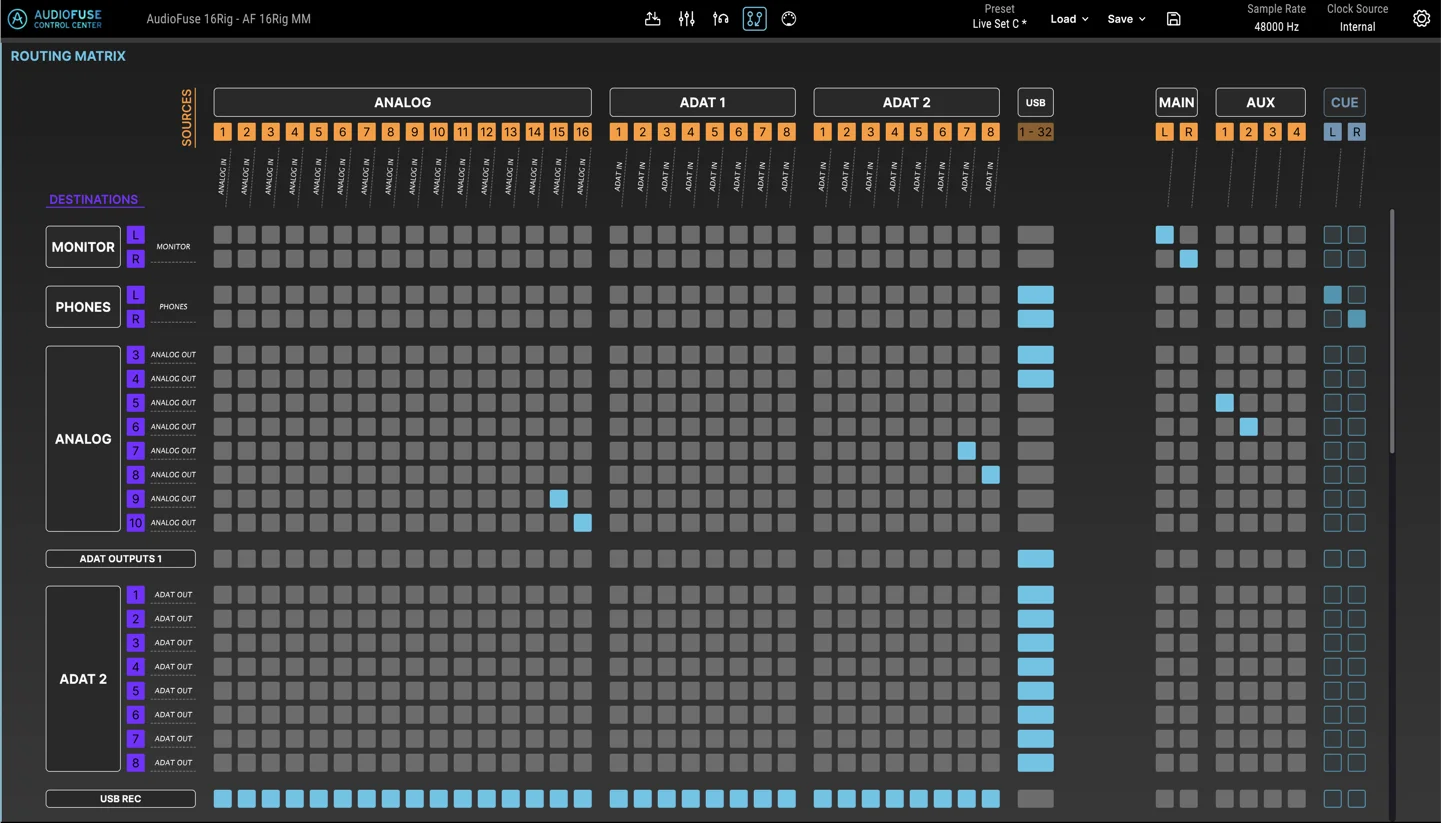Expand the Save preset dropdown

1125,19
